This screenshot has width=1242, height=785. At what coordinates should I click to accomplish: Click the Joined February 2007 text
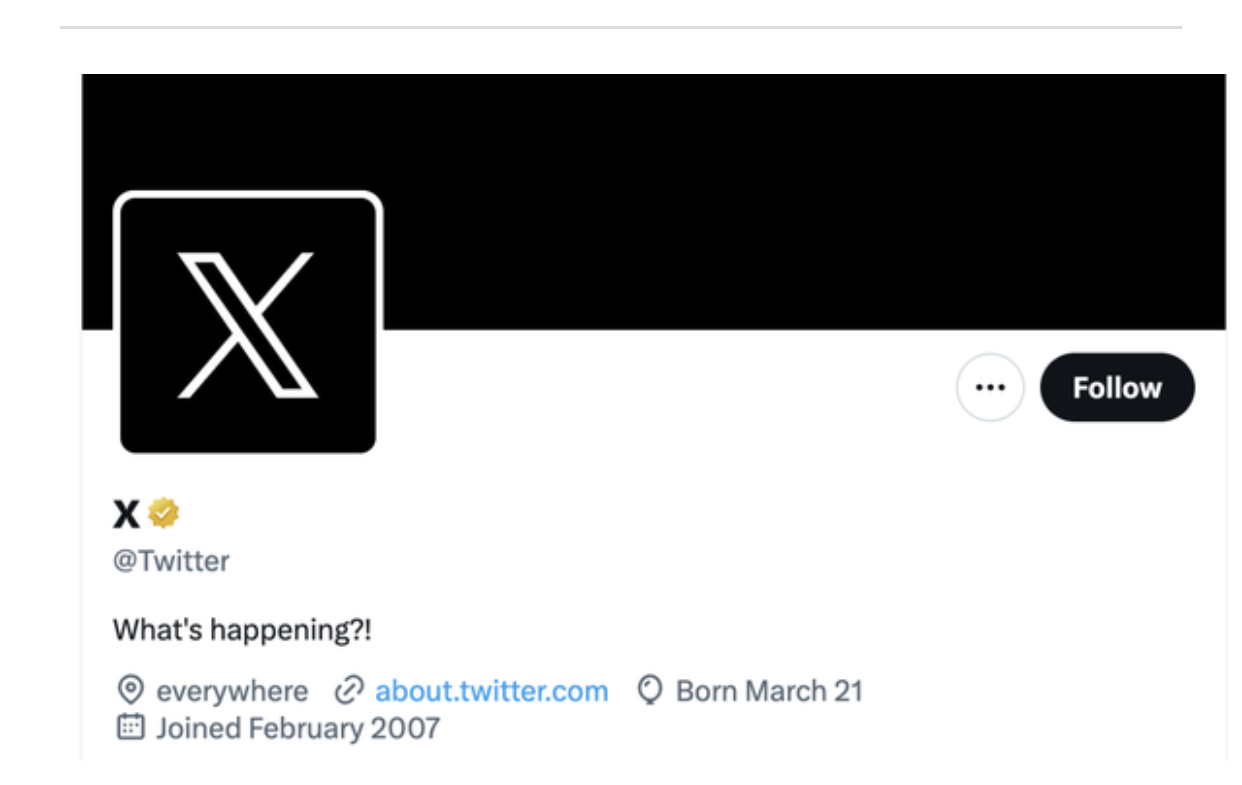(x=298, y=728)
